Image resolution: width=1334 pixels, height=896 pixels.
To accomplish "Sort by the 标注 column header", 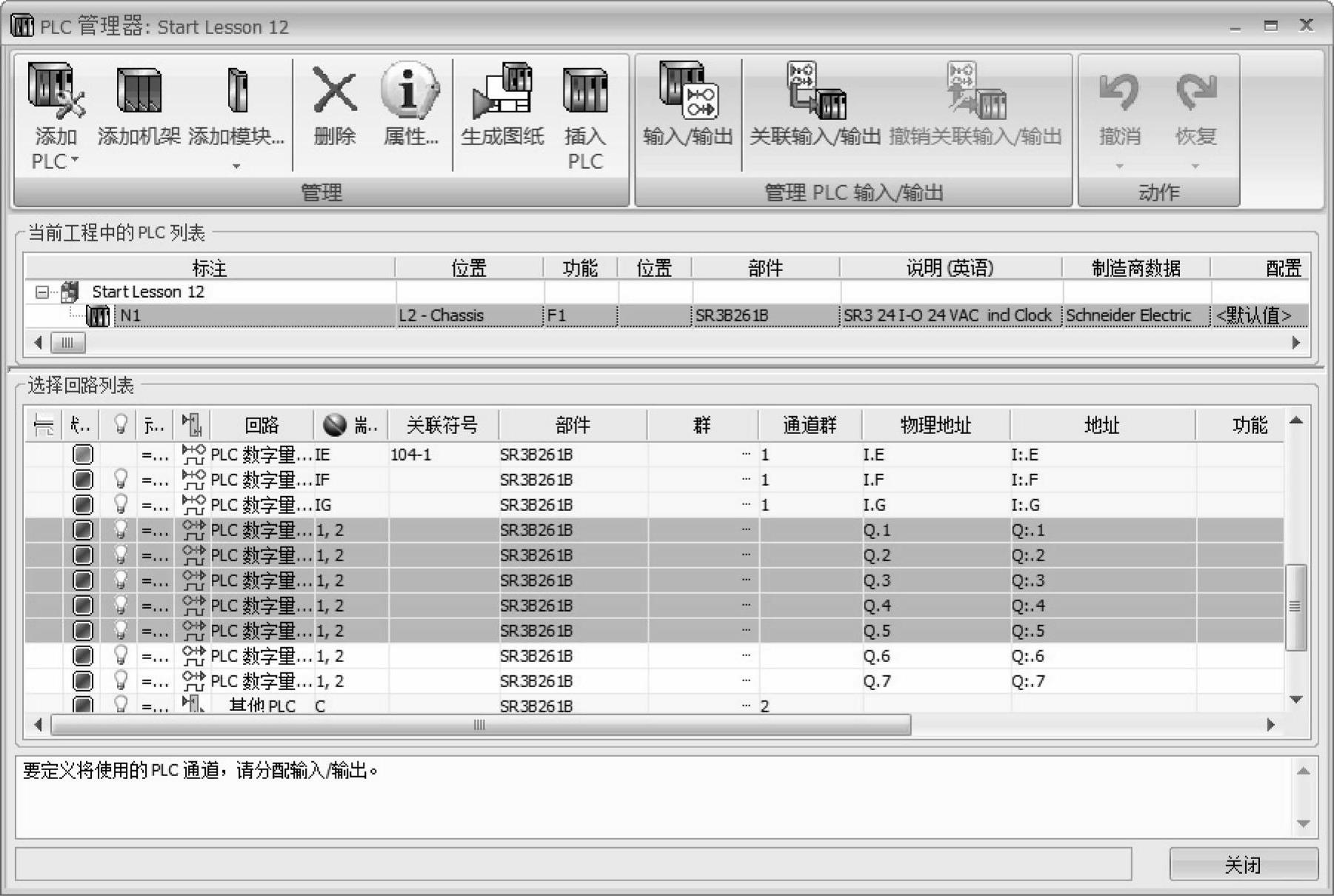I will pyautogui.click(x=210, y=267).
